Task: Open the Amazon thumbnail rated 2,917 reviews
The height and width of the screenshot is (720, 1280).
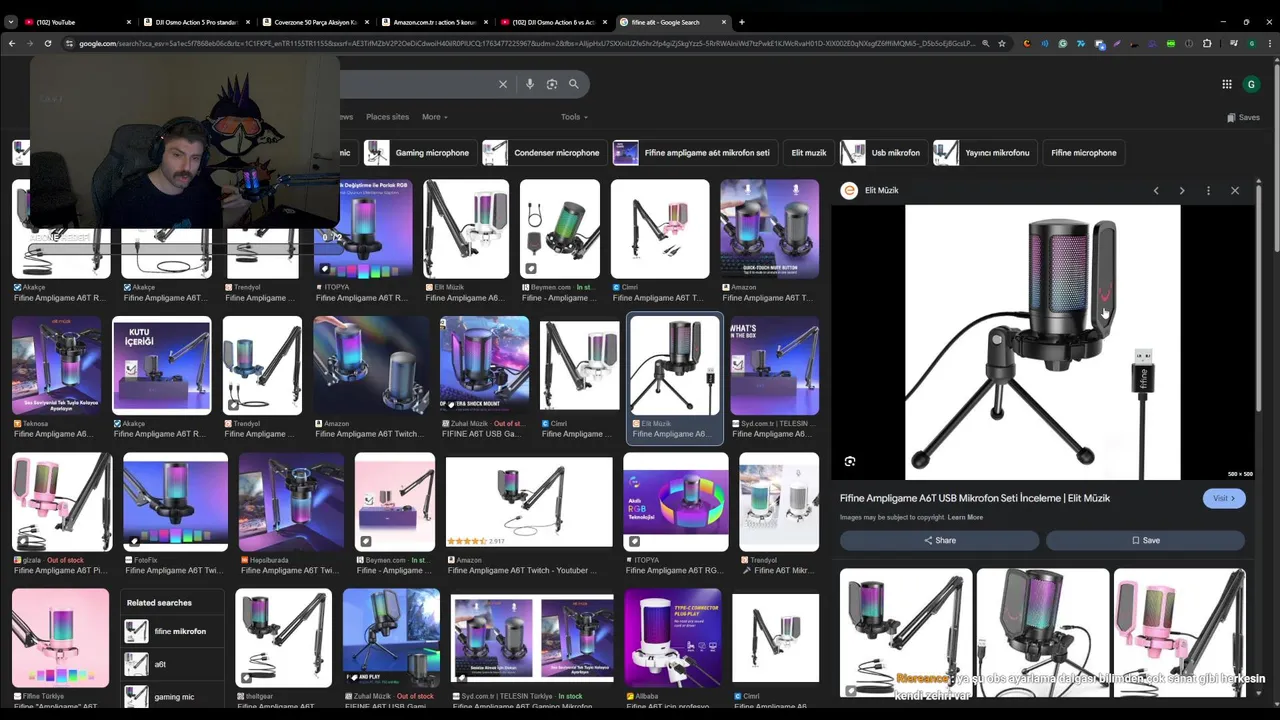Action: pos(529,502)
